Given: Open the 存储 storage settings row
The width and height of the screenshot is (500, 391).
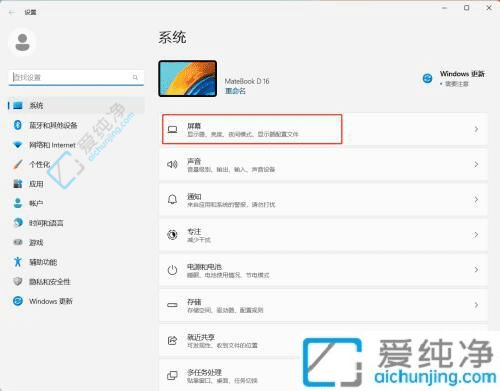Looking at the screenshot, I should click(x=323, y=305).
